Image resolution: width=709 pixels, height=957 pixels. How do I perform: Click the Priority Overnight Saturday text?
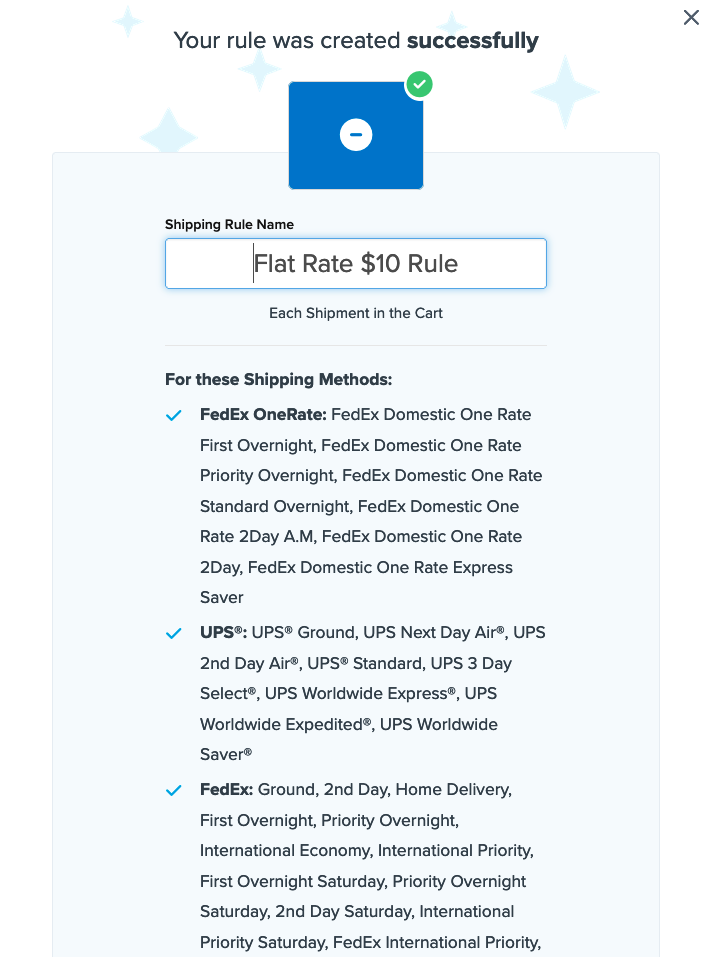[460, 882]
